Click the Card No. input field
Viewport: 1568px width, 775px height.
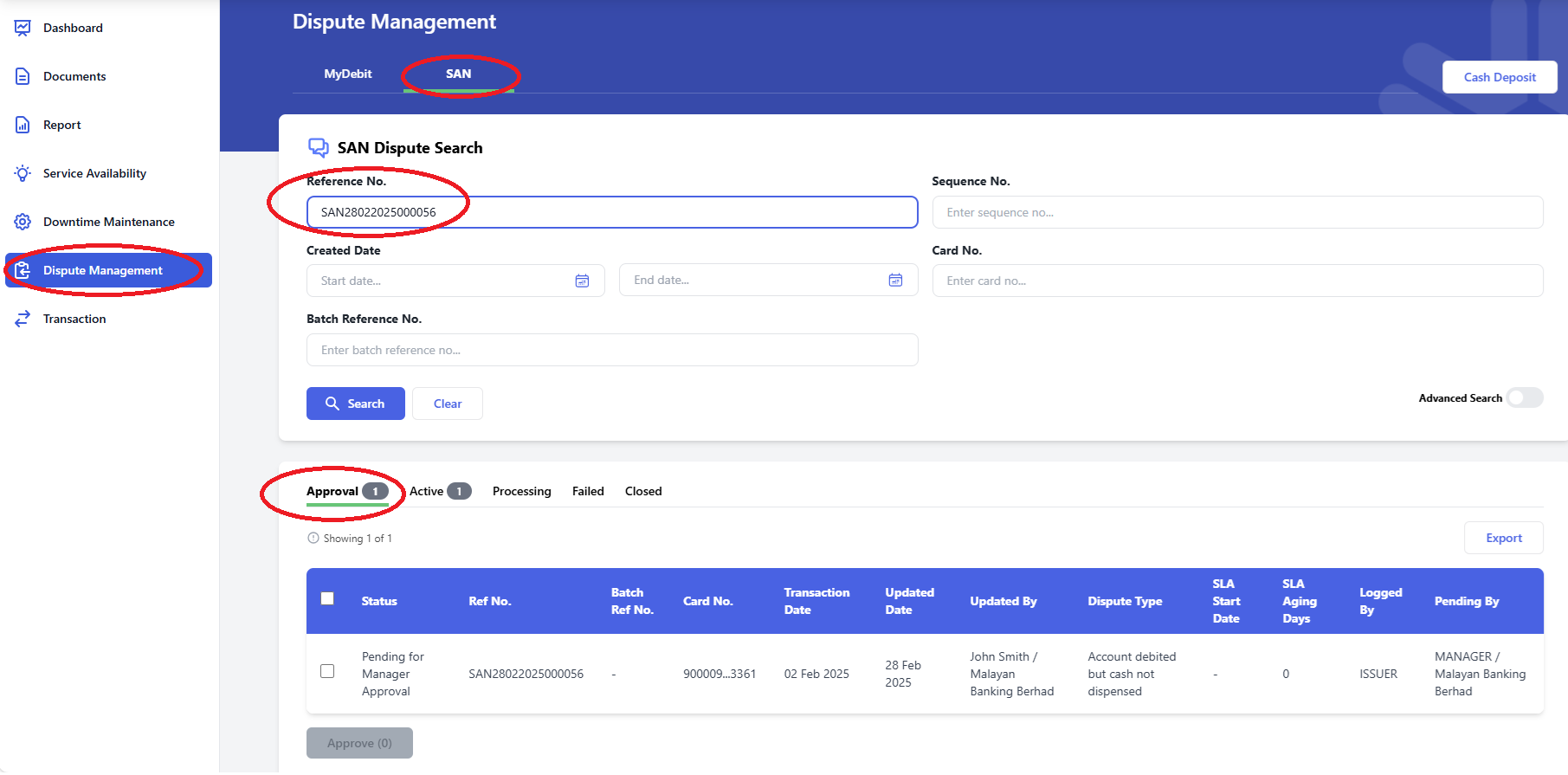coord(1237,281)
